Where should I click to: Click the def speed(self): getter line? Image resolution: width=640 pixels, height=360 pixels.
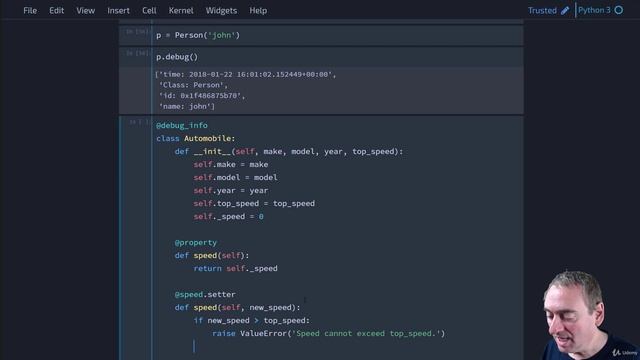212,256
